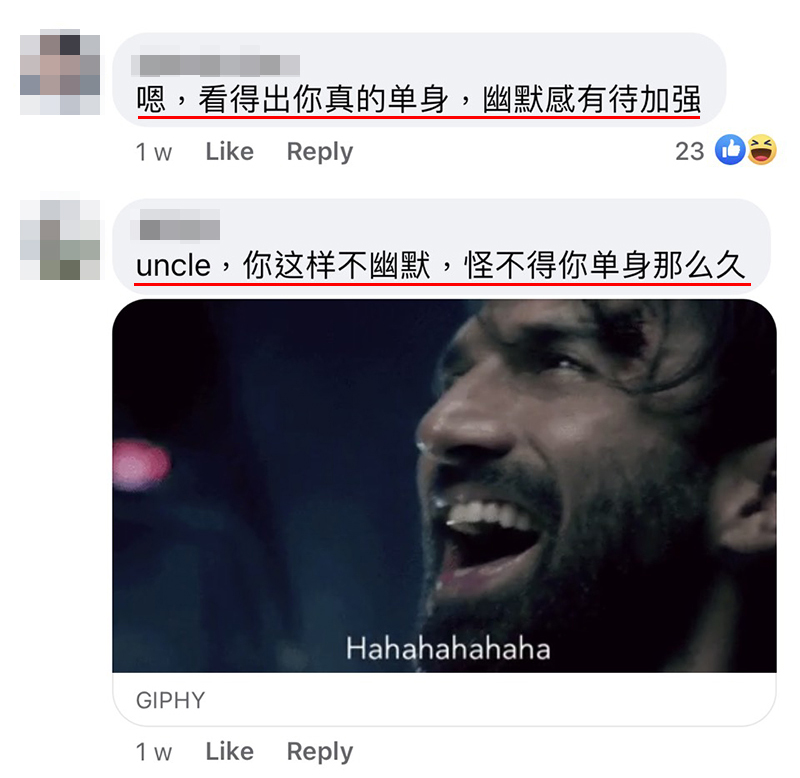Click the Hahahahahaha caption on GIF
This screenshot has height=778, width=800.
[448, 649]
